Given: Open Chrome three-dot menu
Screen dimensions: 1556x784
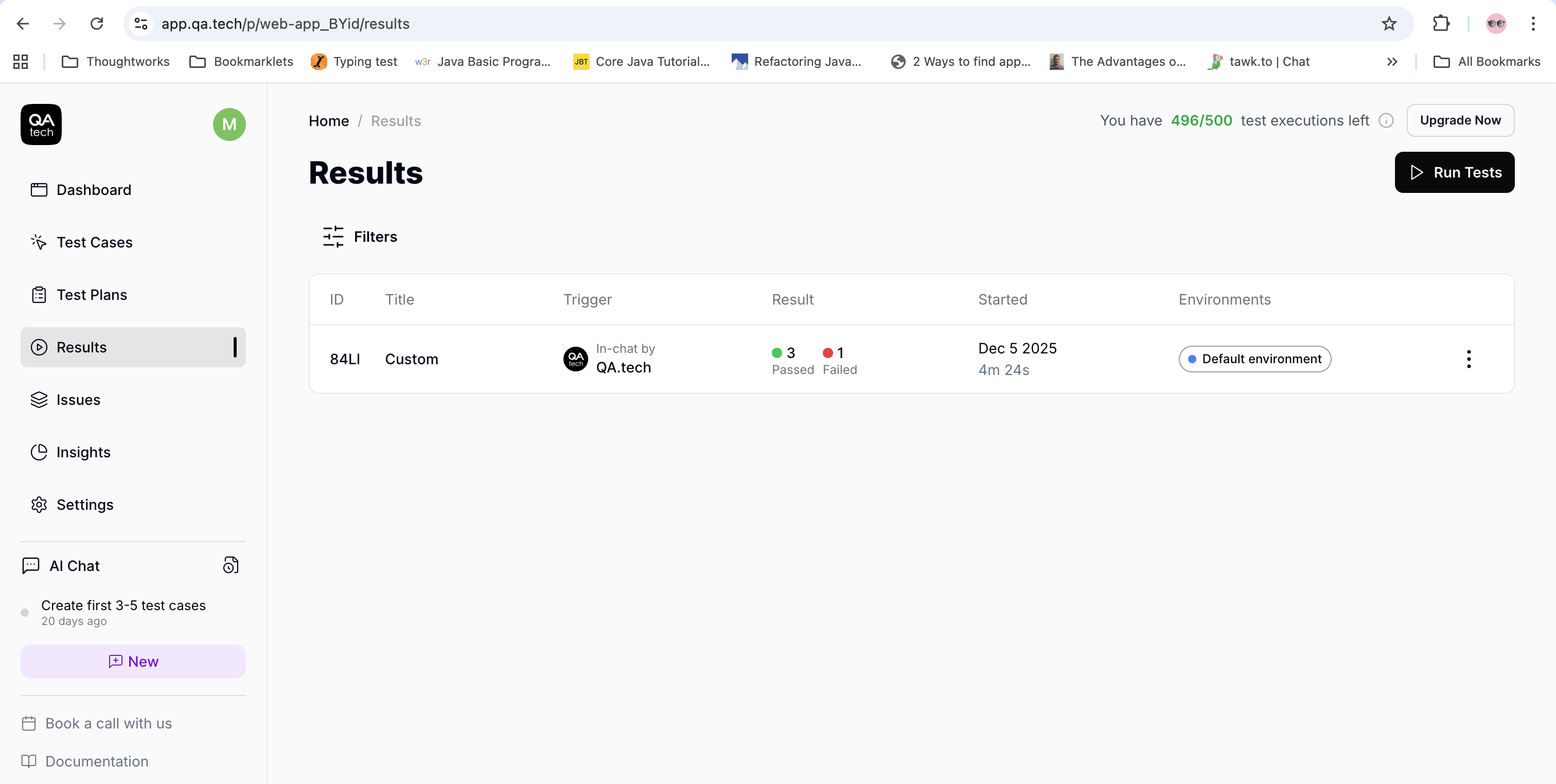Looking at the screenshot, I should [1533, 24].
